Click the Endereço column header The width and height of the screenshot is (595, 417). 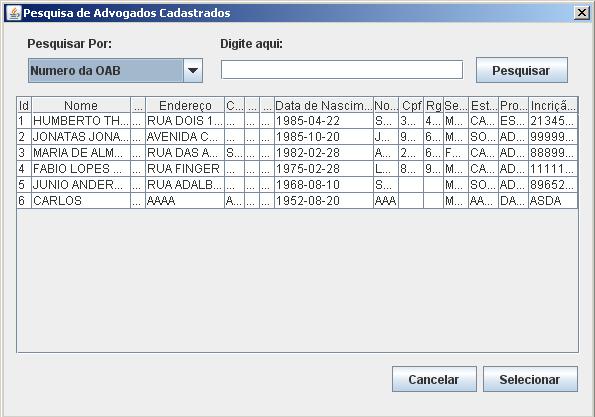(x=185, y=105)
